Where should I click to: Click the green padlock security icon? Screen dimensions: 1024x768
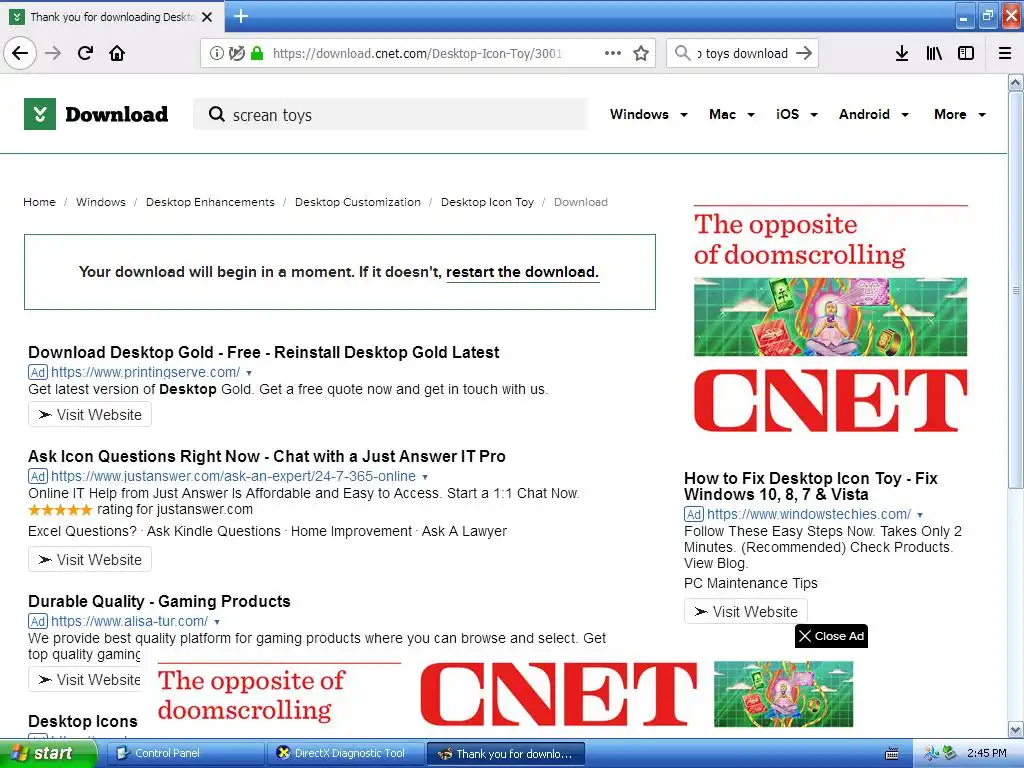point(257,53)
